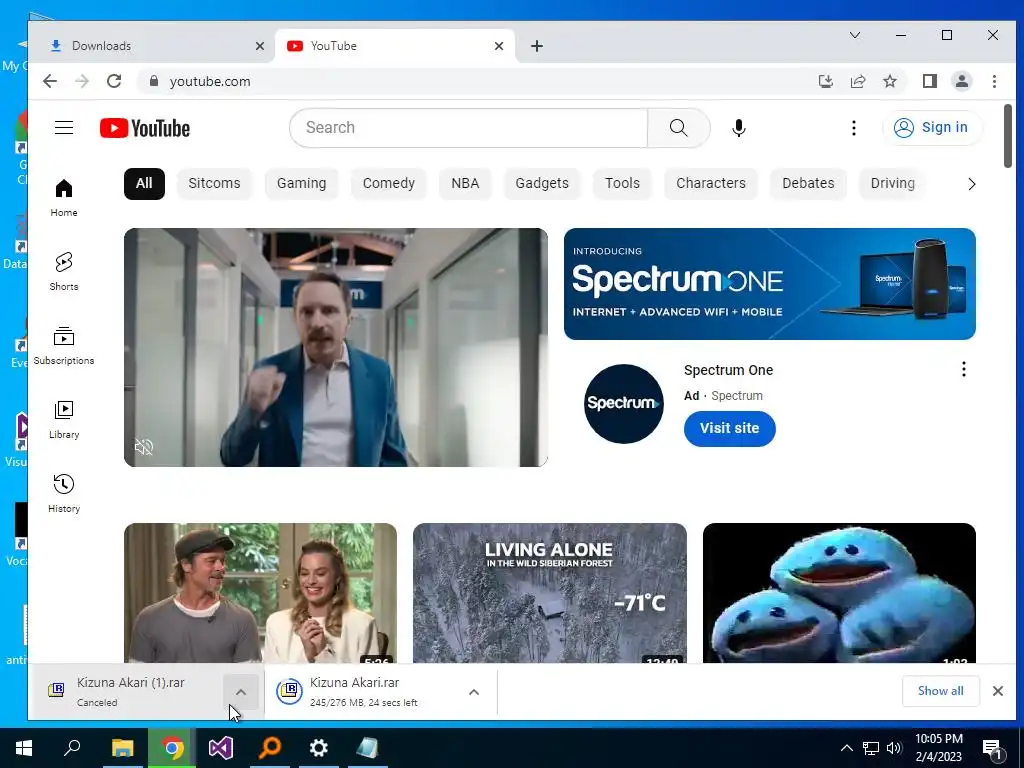
Task: Click Visit site button
Action: click(x=729, y=428)
